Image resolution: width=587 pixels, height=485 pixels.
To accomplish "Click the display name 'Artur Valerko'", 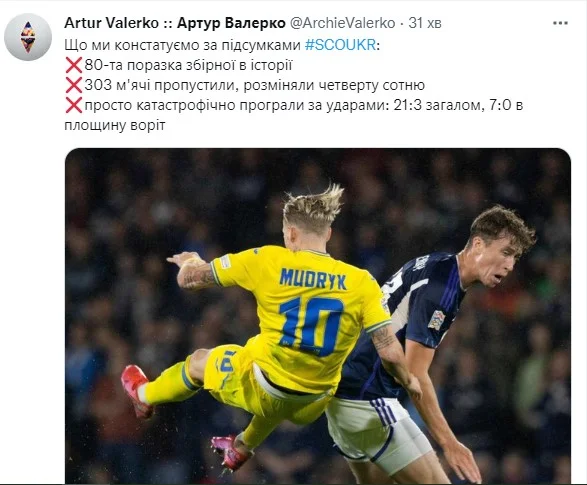I will click(x=112, y=23).
